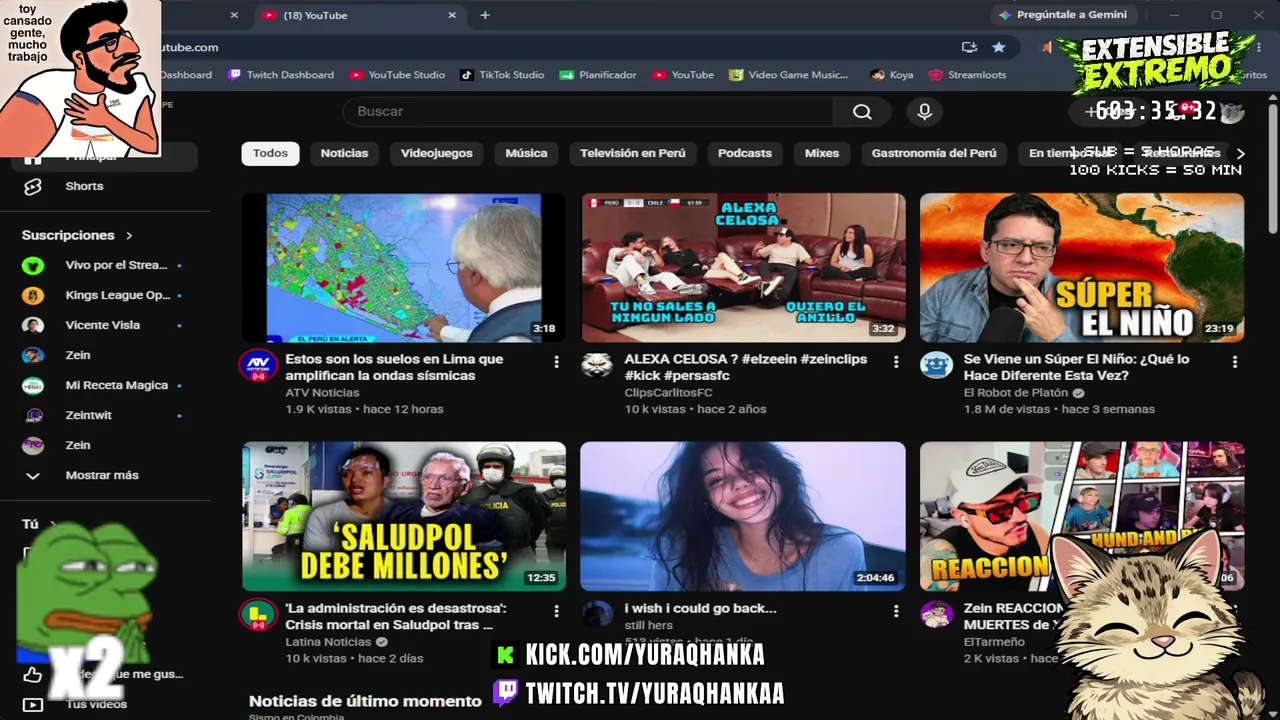Click the browser address bar

click(x=560, y=47)
